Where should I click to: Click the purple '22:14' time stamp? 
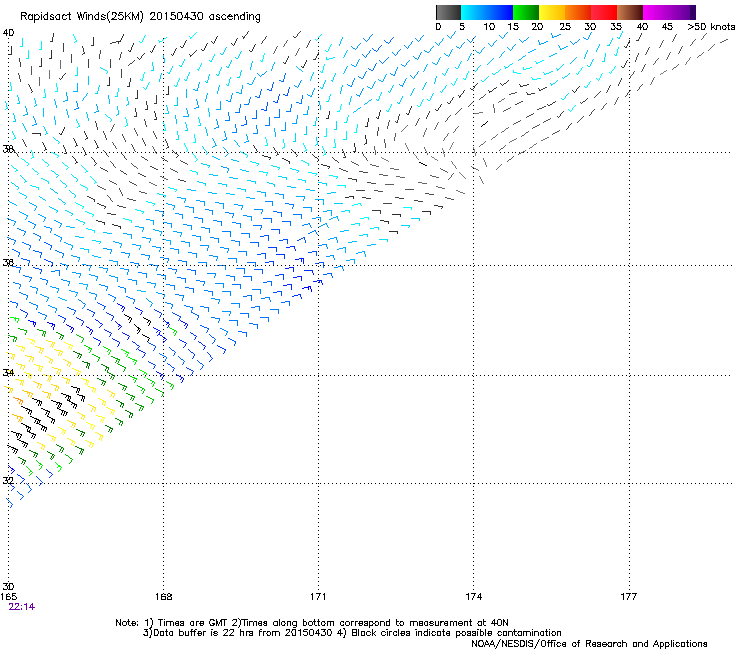(x=22, y=607)
